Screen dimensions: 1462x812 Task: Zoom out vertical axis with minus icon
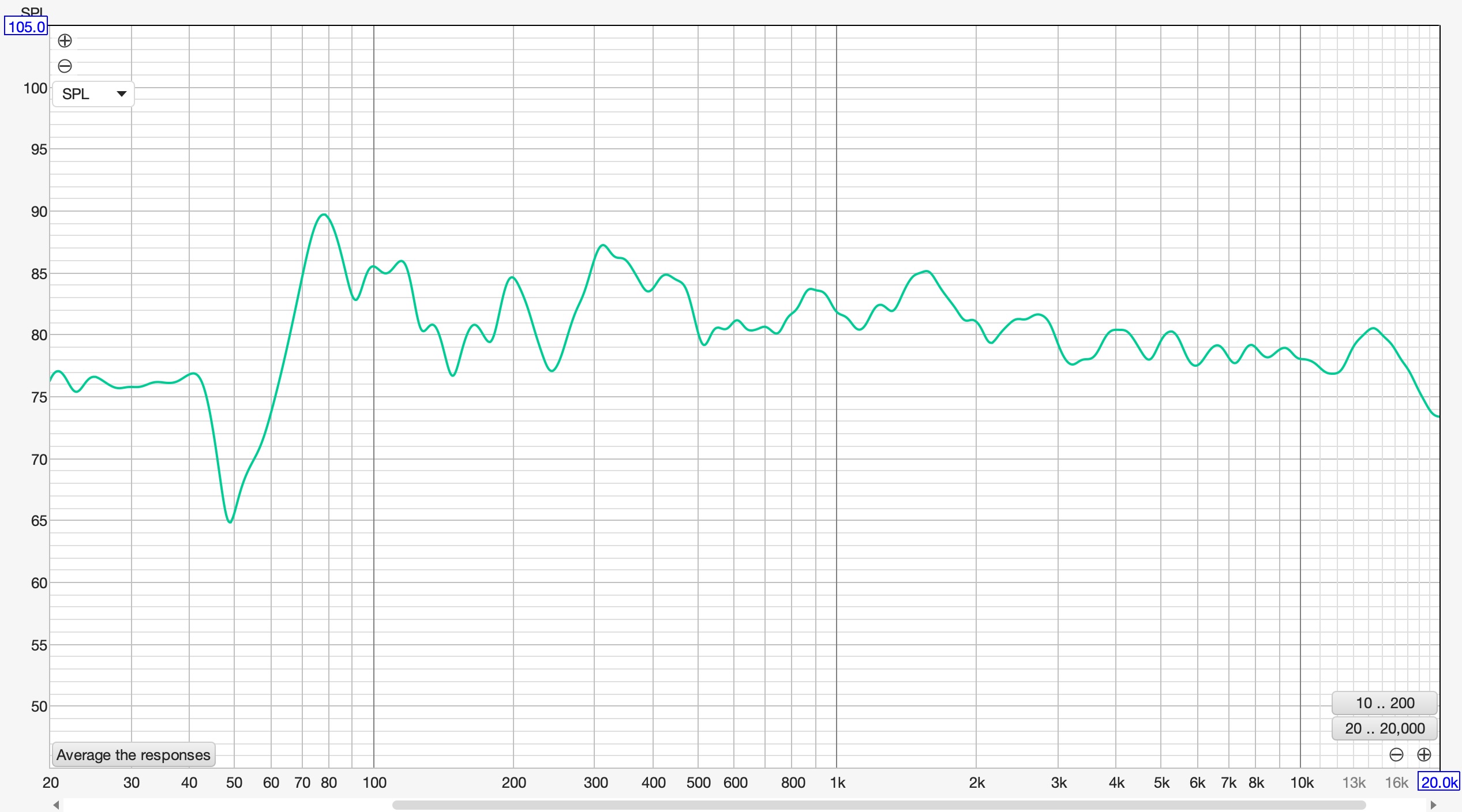(x=65, y=66)
